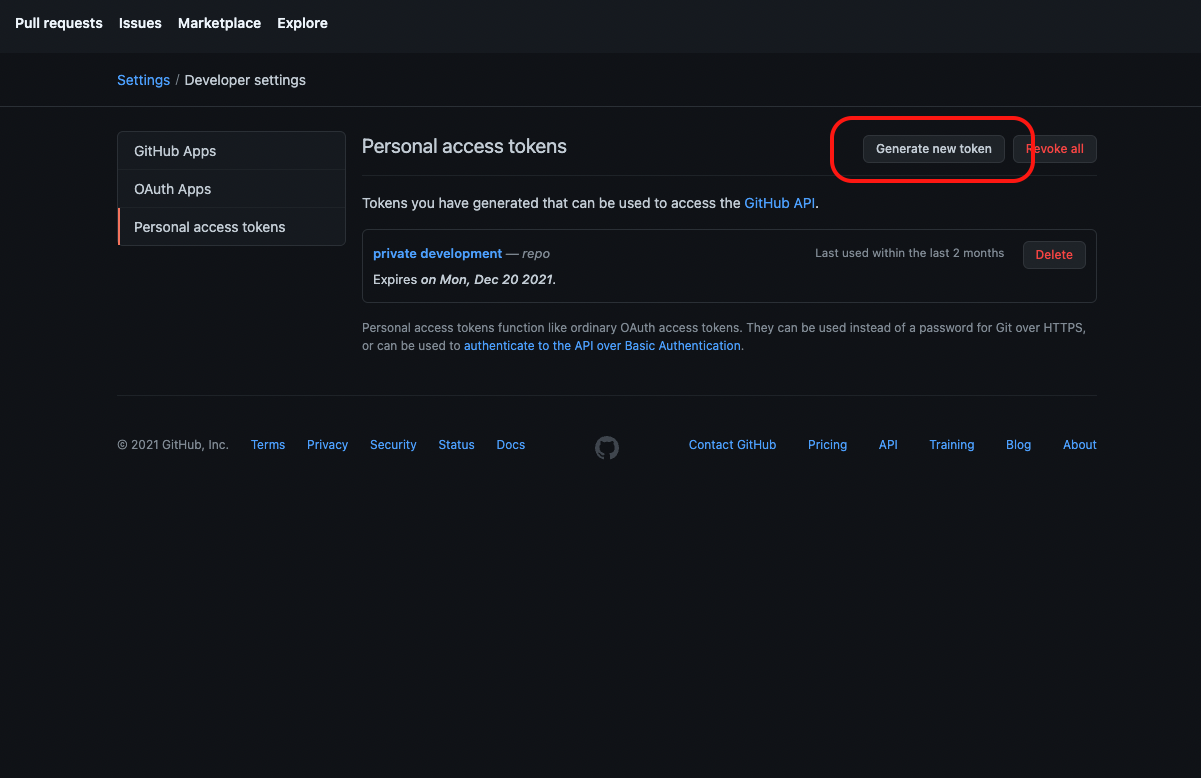1201x778 pixels.
Task: Visit the Pricing footer link
Action: pos(827,445)
